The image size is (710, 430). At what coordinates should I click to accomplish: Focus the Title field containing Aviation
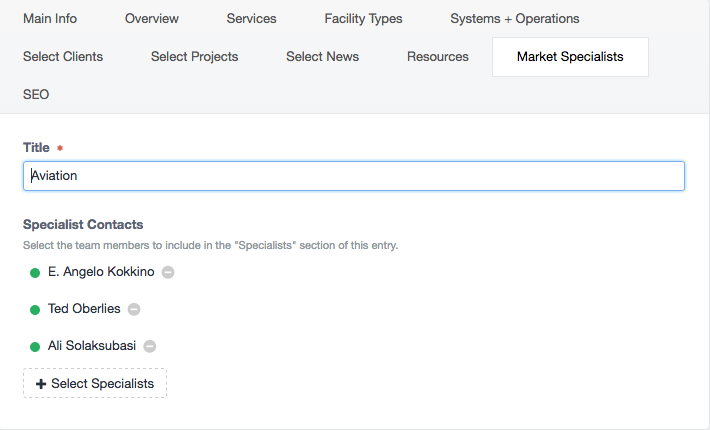coord(354,176)
